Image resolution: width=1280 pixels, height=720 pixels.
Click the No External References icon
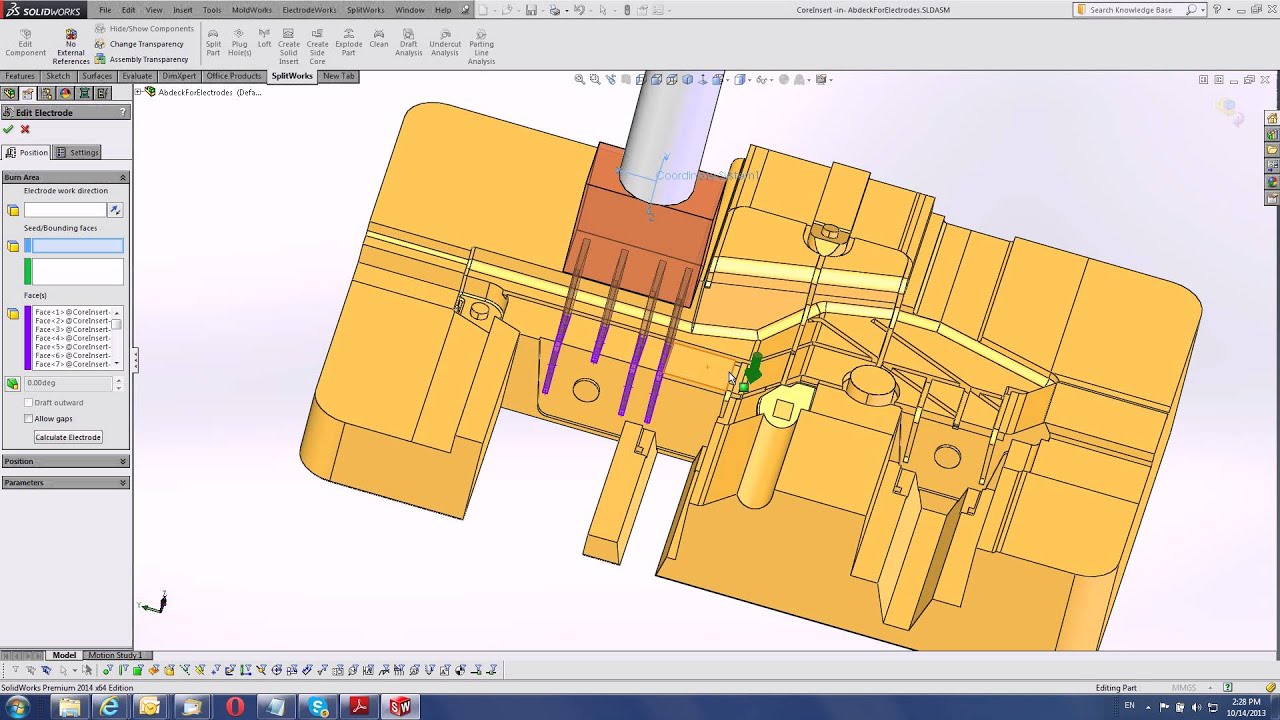coord(71,46)
